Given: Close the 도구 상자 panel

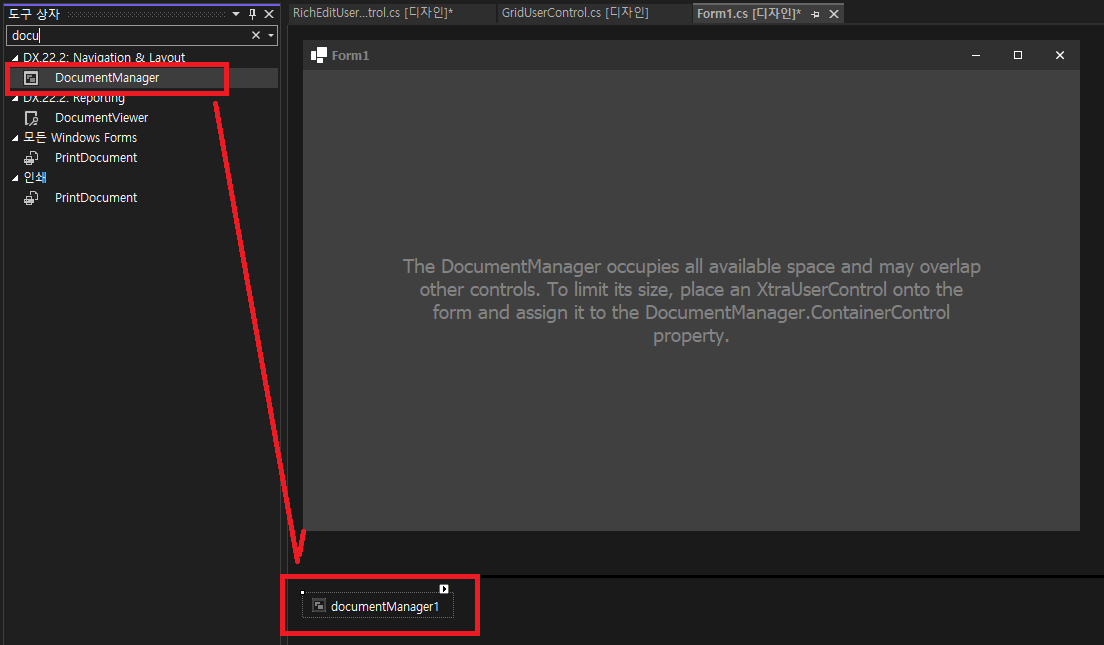Looking at the screenshot, I should coord(269,13).
